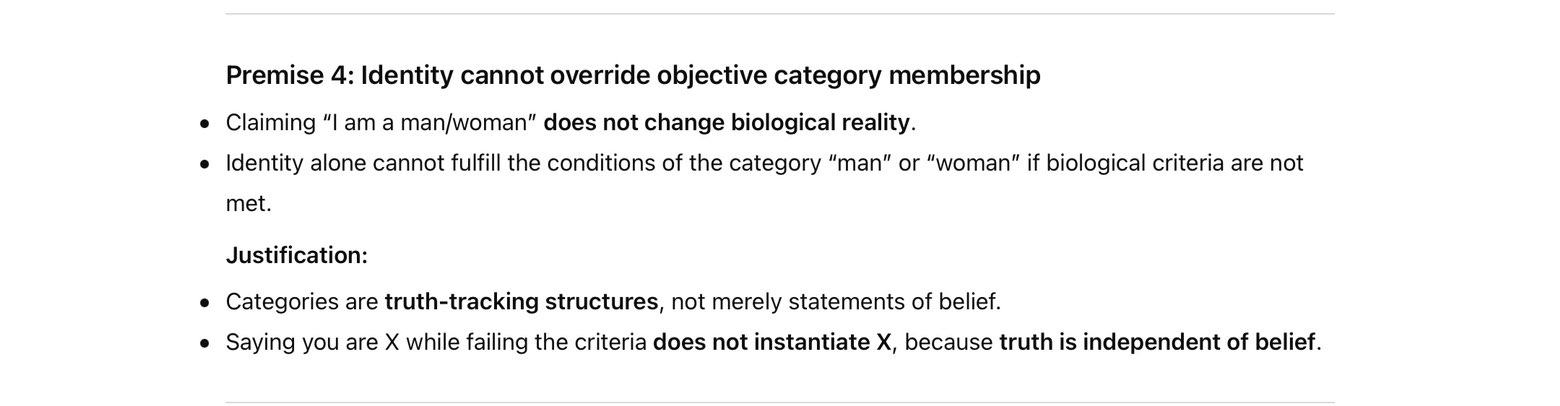The height and width of the screenshot is (406, 1560).
Task: Click the bold text 'truth-tracking structures'
Action: pyautogui.click(x=521, y=302)
